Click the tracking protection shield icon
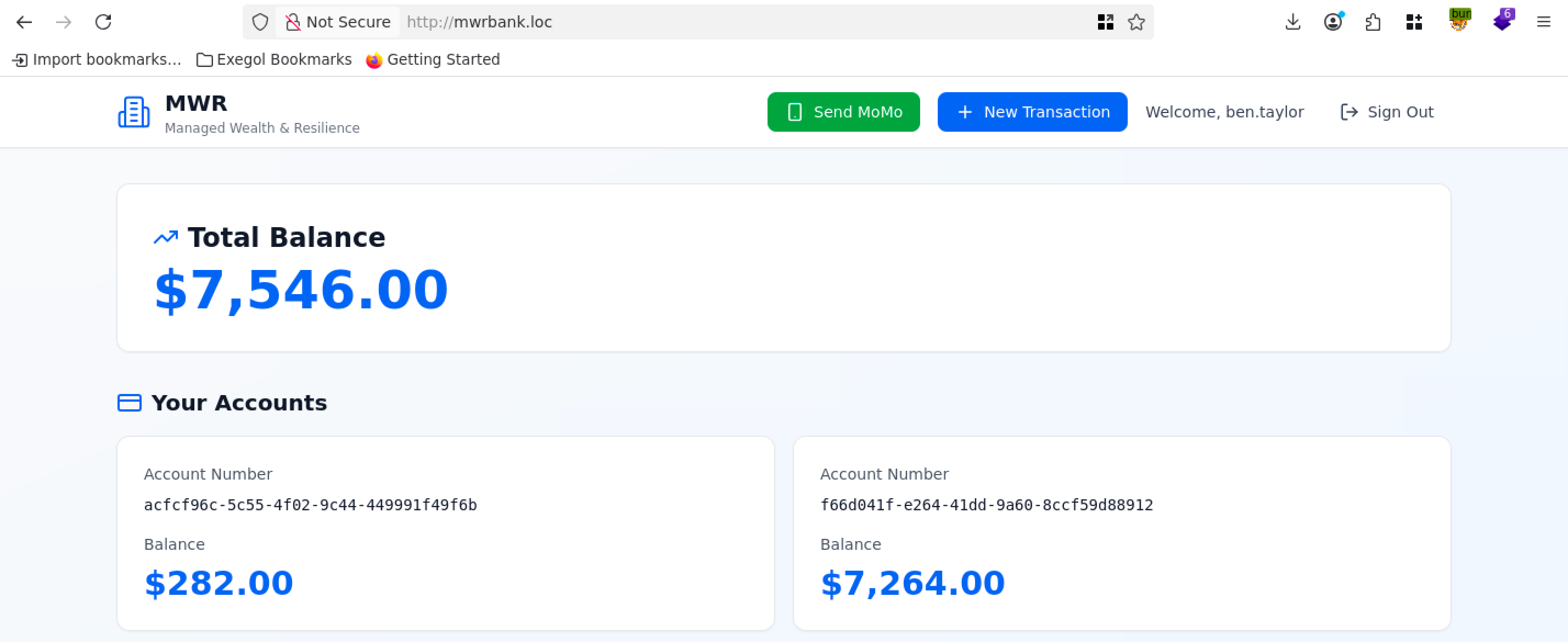 click(260, 22)
